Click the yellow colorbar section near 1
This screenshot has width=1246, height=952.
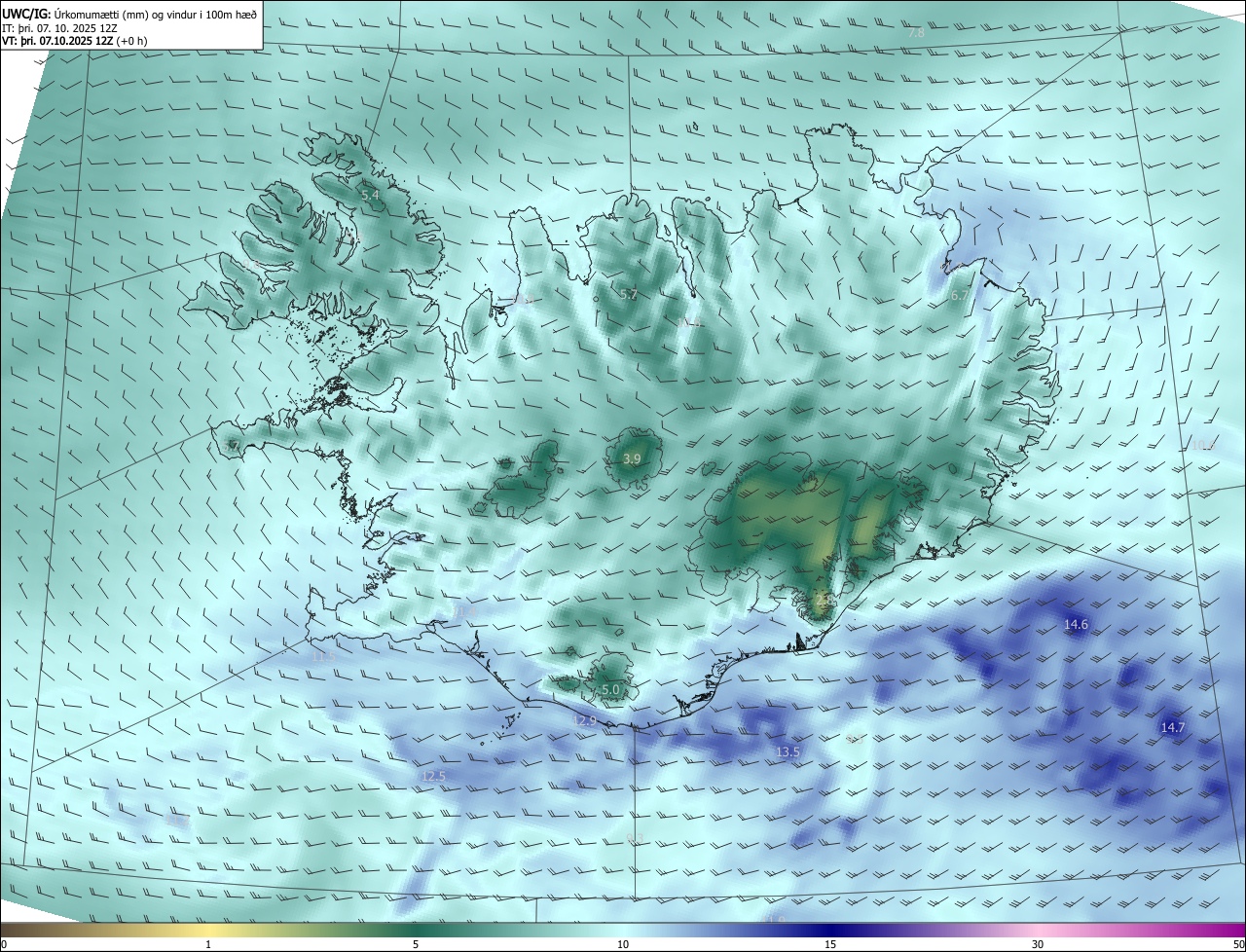click(x=208, y=931)
